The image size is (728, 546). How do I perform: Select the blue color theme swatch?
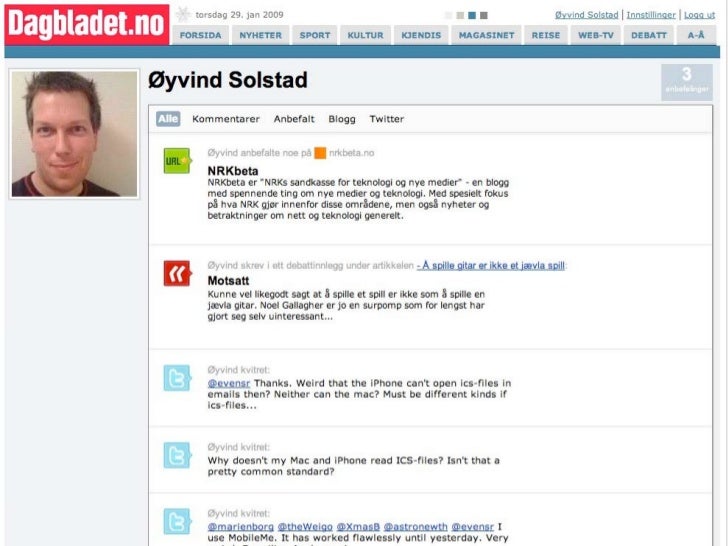(472, 15)
